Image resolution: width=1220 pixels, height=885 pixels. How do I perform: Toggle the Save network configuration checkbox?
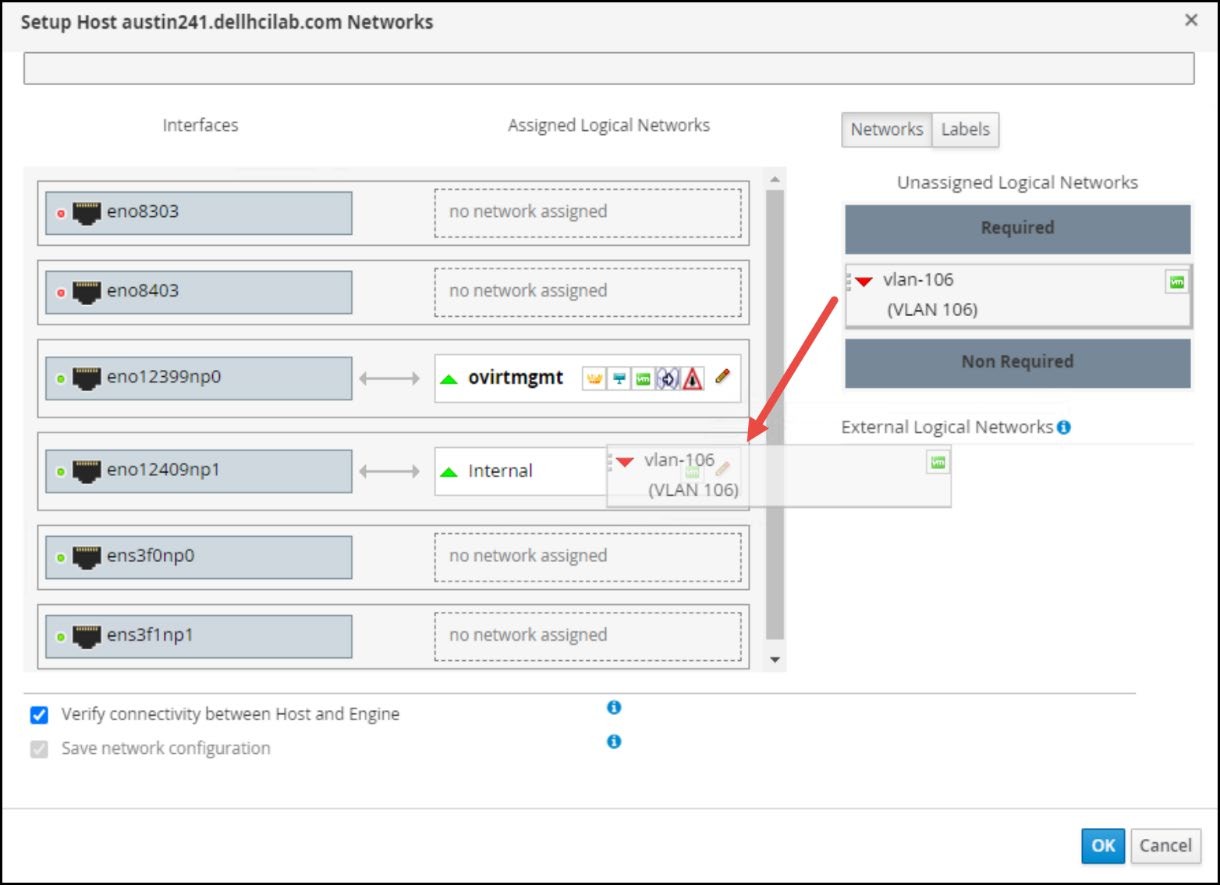pyautogui.click(x=40, y=749)
